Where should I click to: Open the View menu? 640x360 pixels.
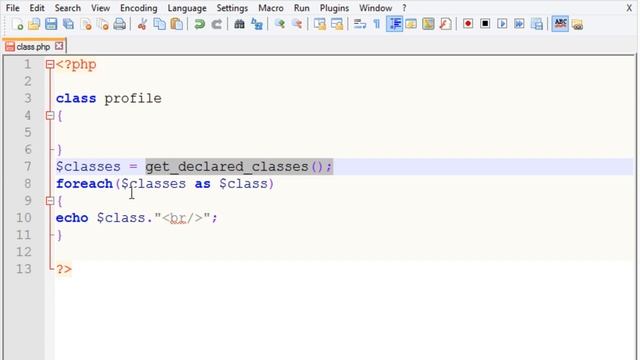[x=100, y=8]
